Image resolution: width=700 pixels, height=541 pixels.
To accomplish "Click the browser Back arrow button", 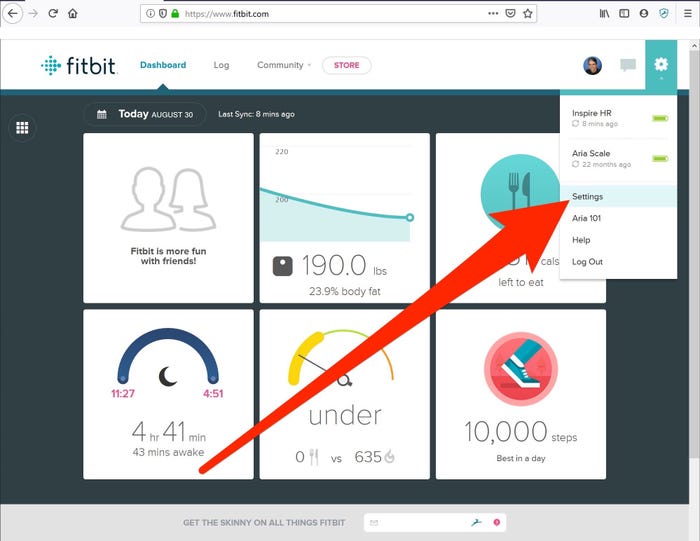I will click(12, 13).
